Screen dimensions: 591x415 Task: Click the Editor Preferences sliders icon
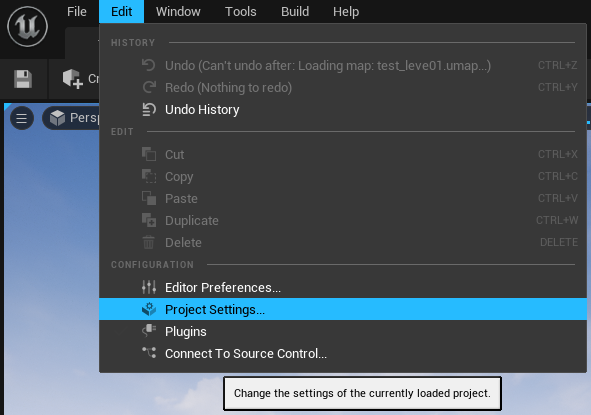tap(149, 287)
